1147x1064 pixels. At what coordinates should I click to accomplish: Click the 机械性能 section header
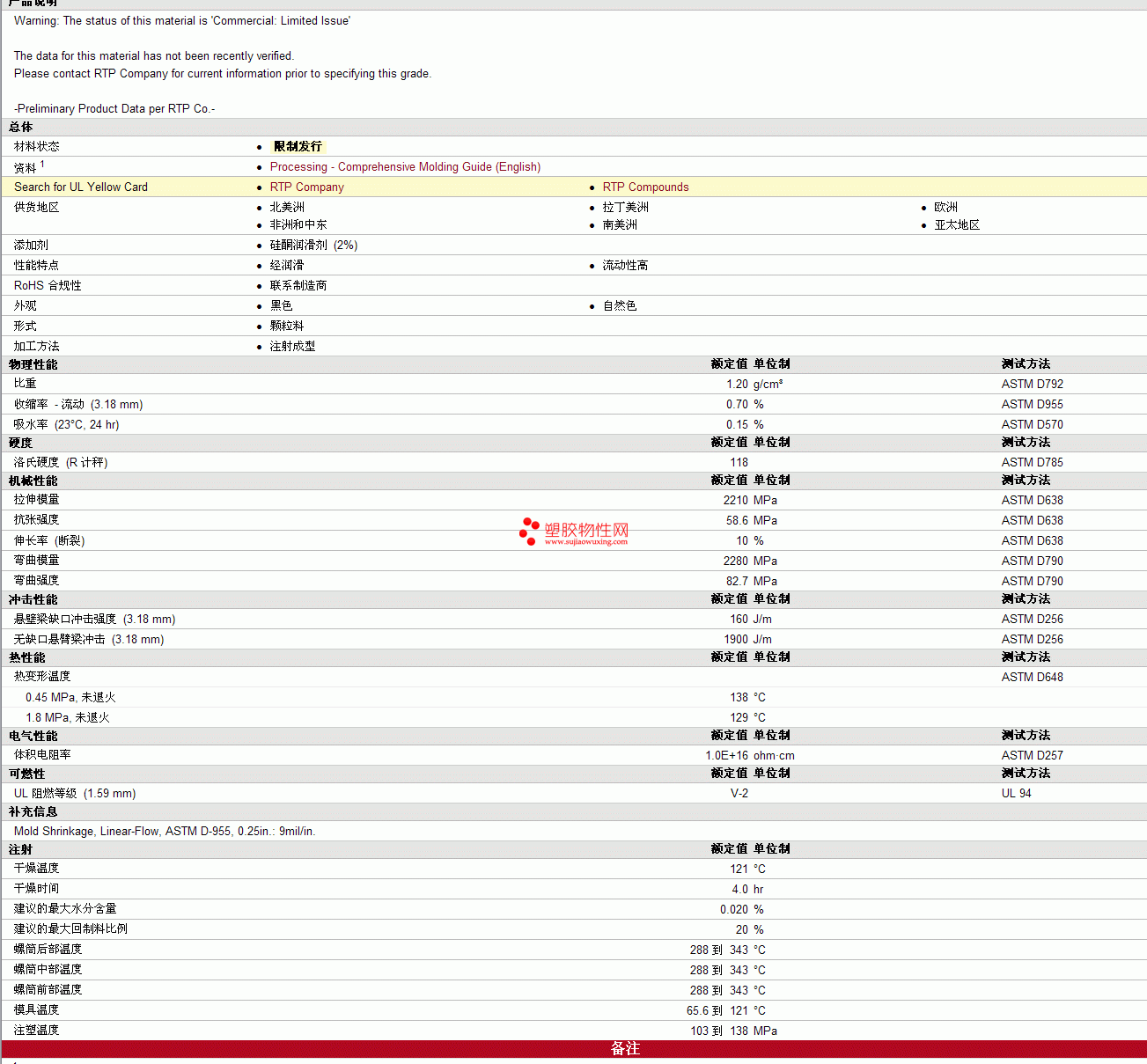point(33,481)
